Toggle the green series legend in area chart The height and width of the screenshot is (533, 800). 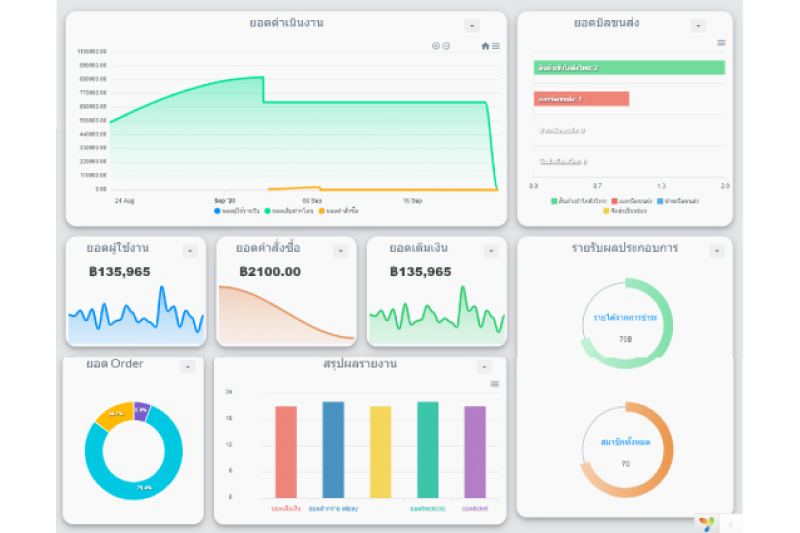coord(289,211)
